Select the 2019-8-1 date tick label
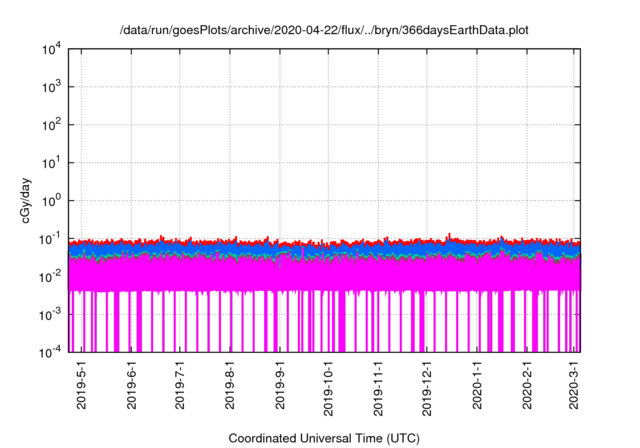Viewport: 640px width, 448px height. pyautogui.click(x=230, y=385)
